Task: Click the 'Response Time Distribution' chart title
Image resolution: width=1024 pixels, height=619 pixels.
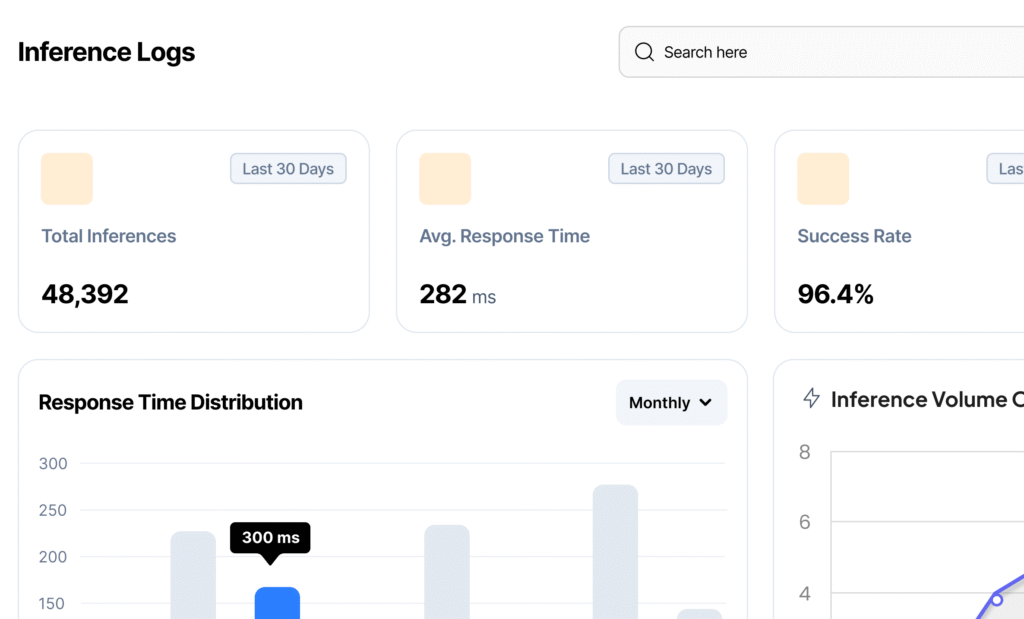Action: [170, 402]
